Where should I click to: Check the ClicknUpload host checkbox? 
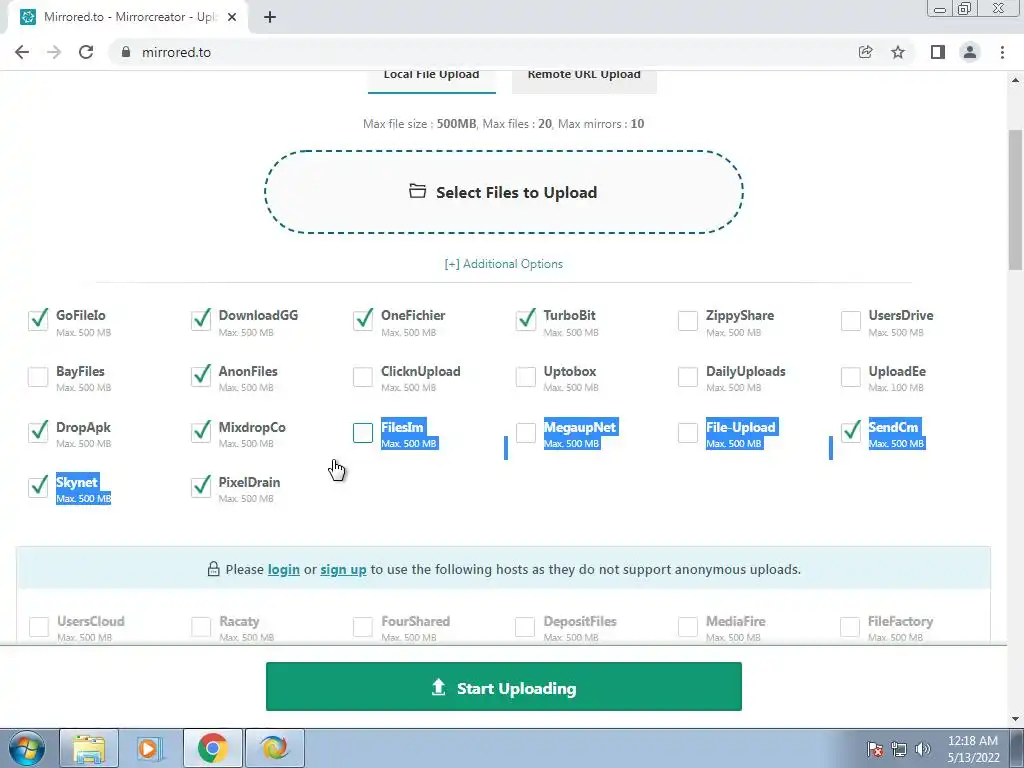click(x=362, y=377)
